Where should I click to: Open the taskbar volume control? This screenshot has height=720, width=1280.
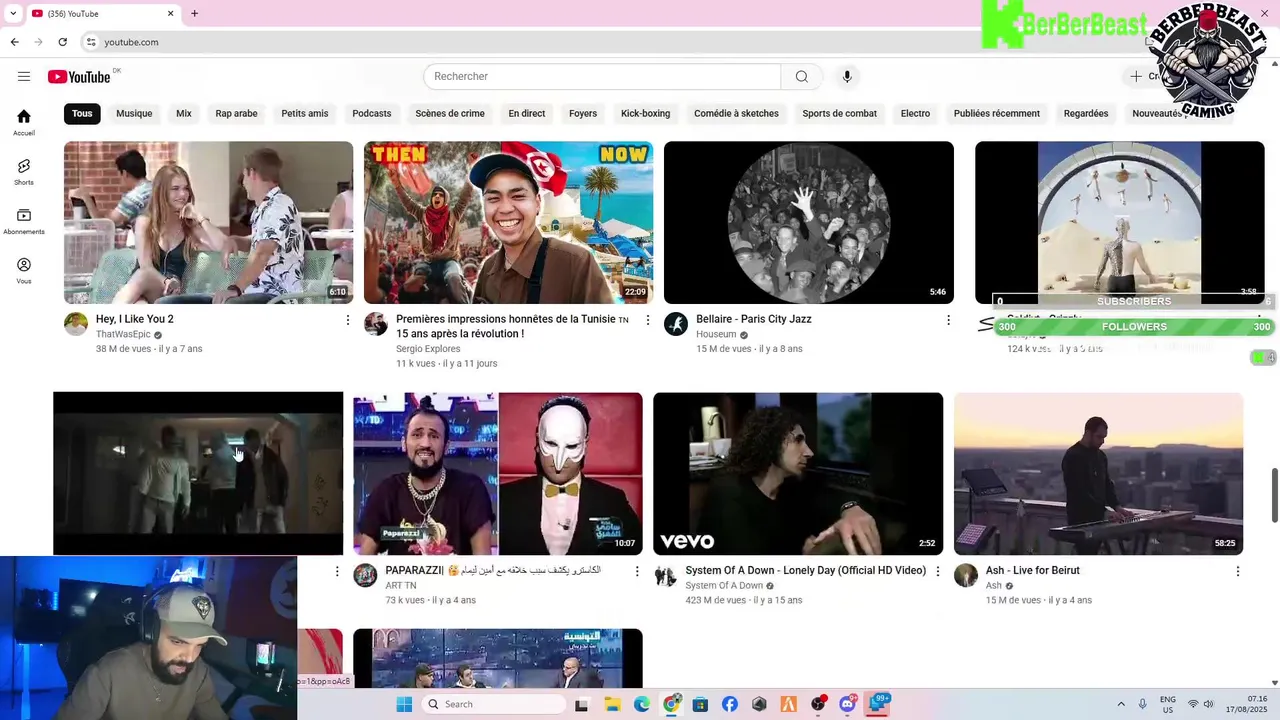(1209, 704)
